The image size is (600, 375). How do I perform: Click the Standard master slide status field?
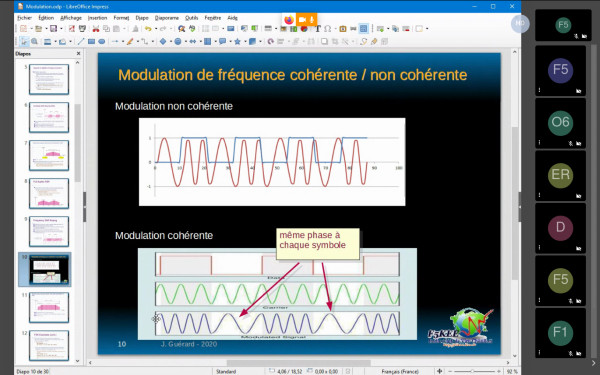(226, 371)
